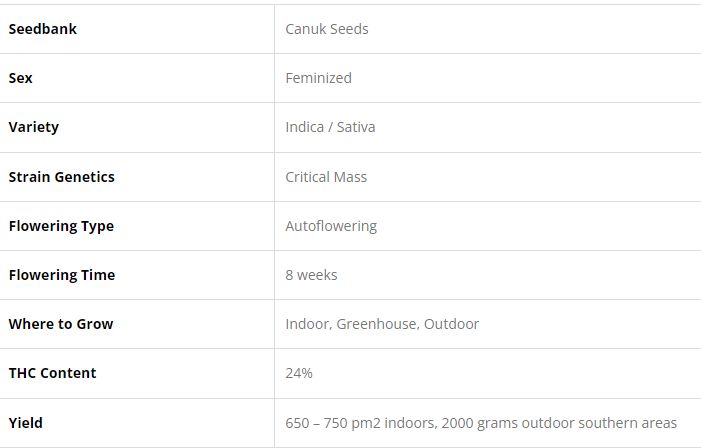The image size is (701, 448).
Task: Click the Feminized value text
Action: (318, 78)
